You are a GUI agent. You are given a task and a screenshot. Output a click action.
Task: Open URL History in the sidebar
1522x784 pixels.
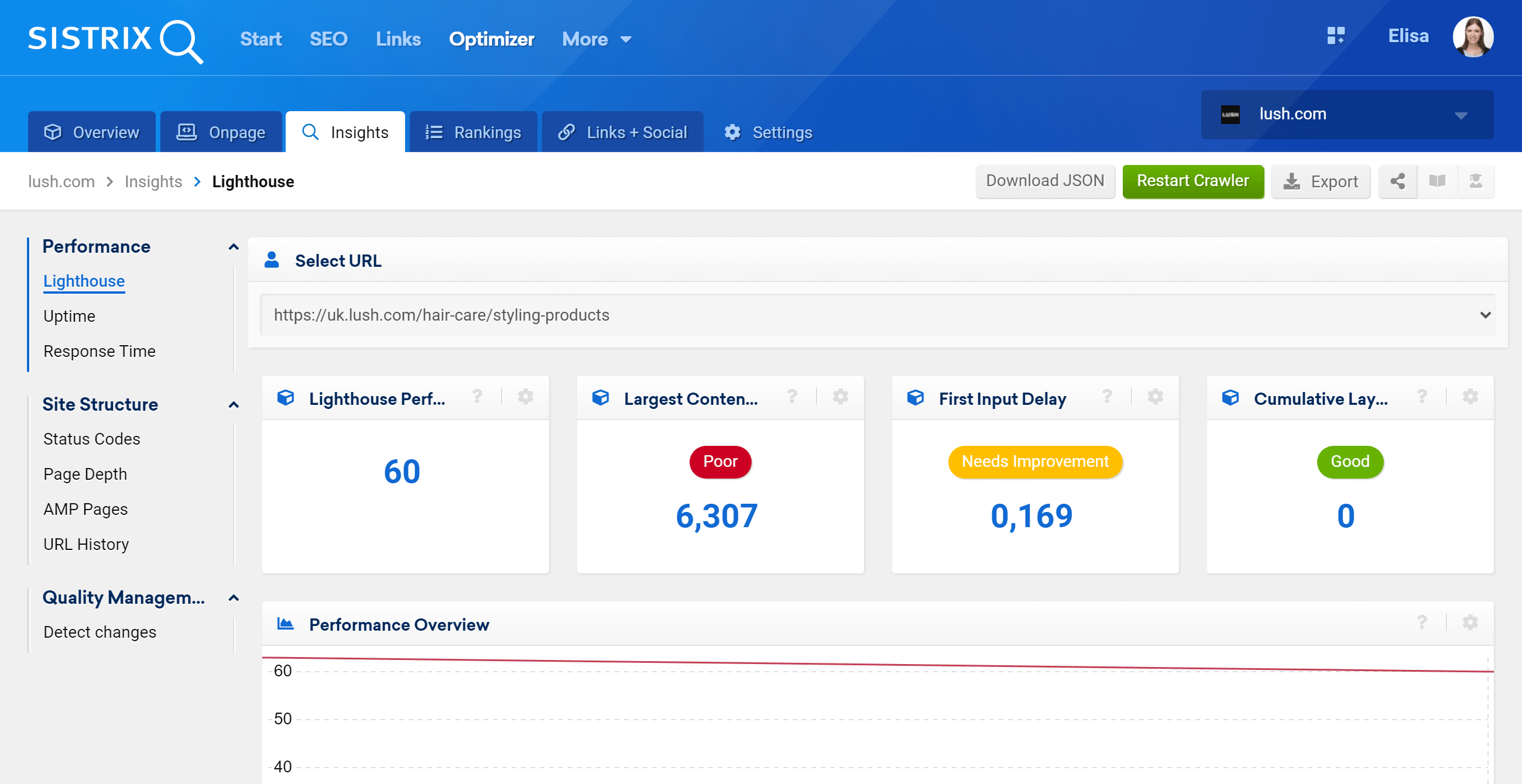click(x=85, y=545)
